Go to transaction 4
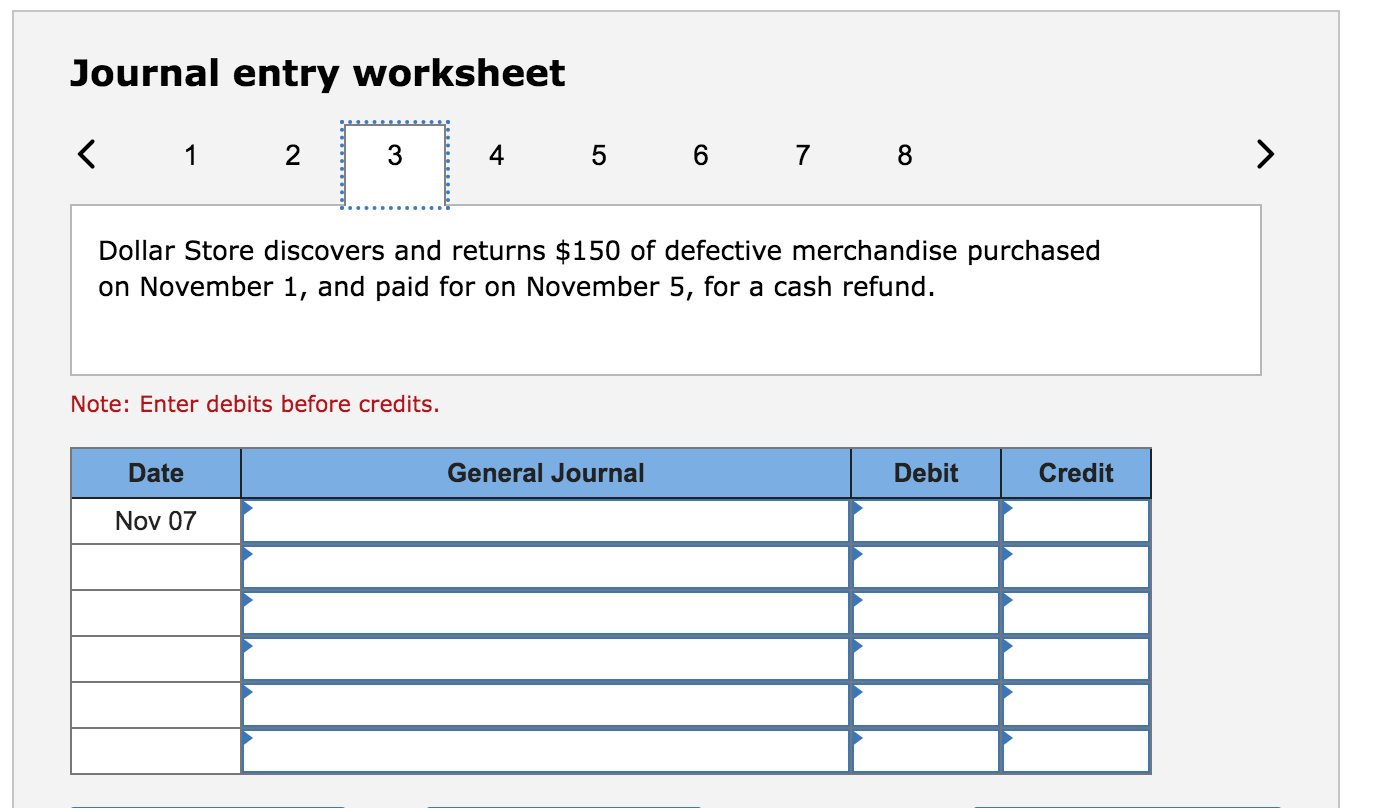Screen dimensions: 1382x808 tap(496, 155)
